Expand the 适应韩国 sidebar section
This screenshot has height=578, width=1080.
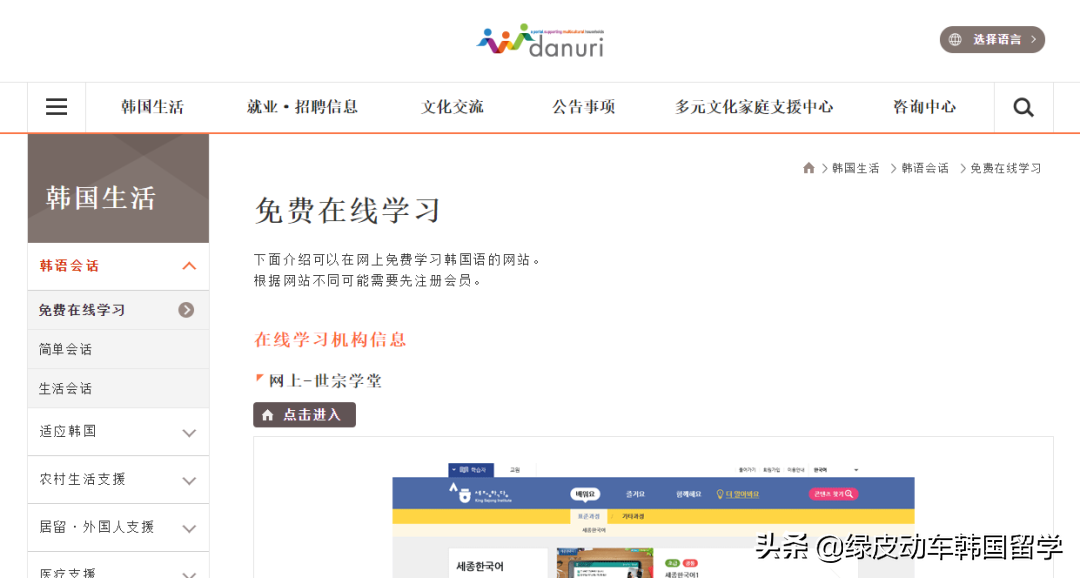(189, 432)
